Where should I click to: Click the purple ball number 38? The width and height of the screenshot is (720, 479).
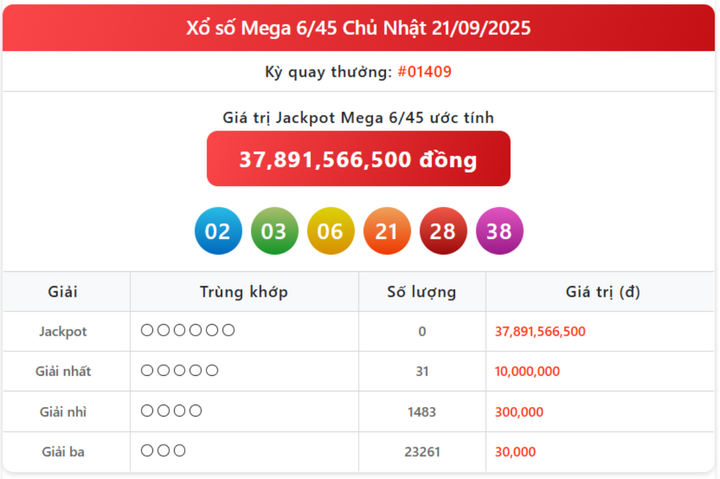(498, 232)
